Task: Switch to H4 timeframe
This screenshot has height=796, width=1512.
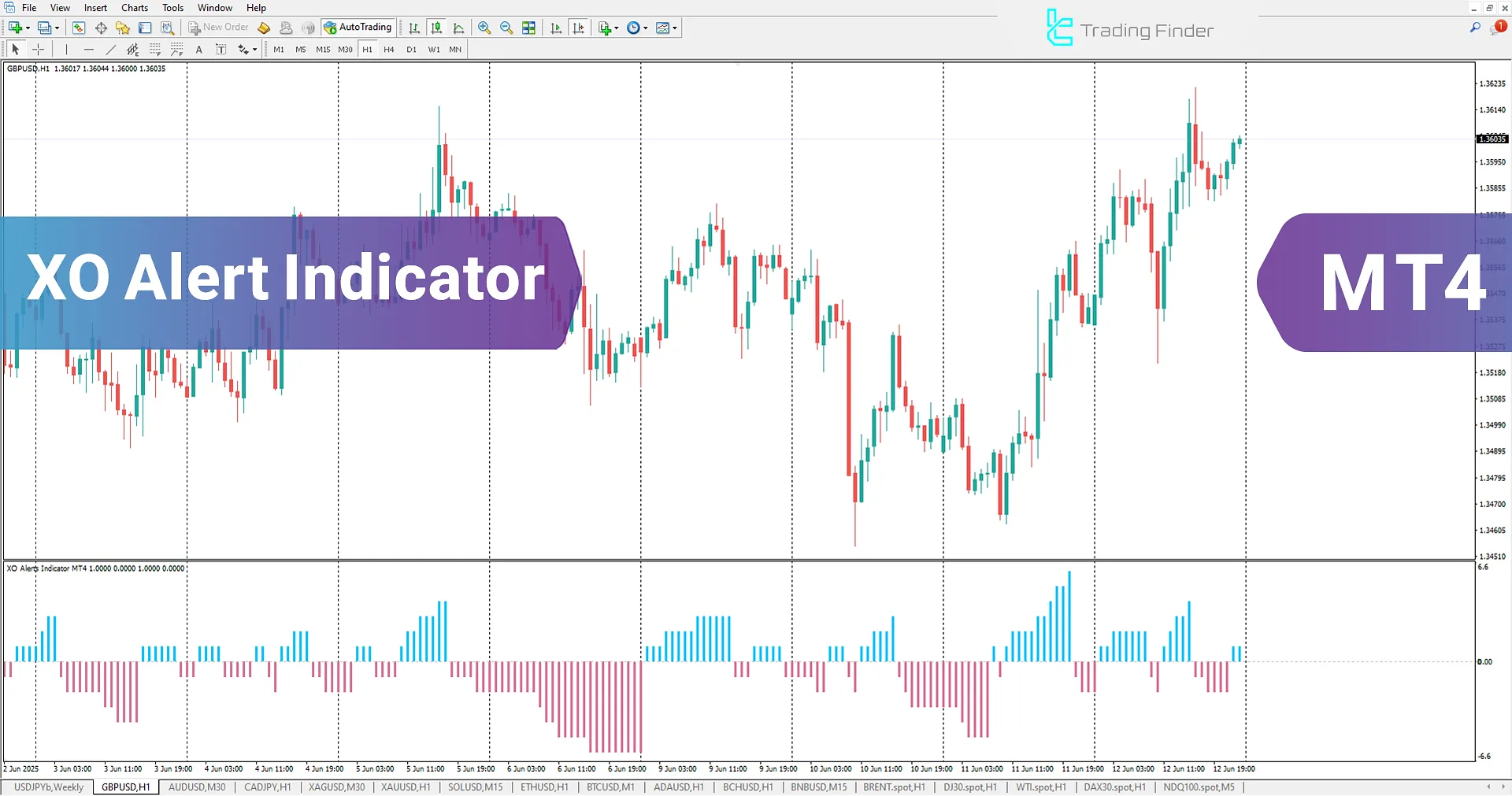Action: point(389,50)
